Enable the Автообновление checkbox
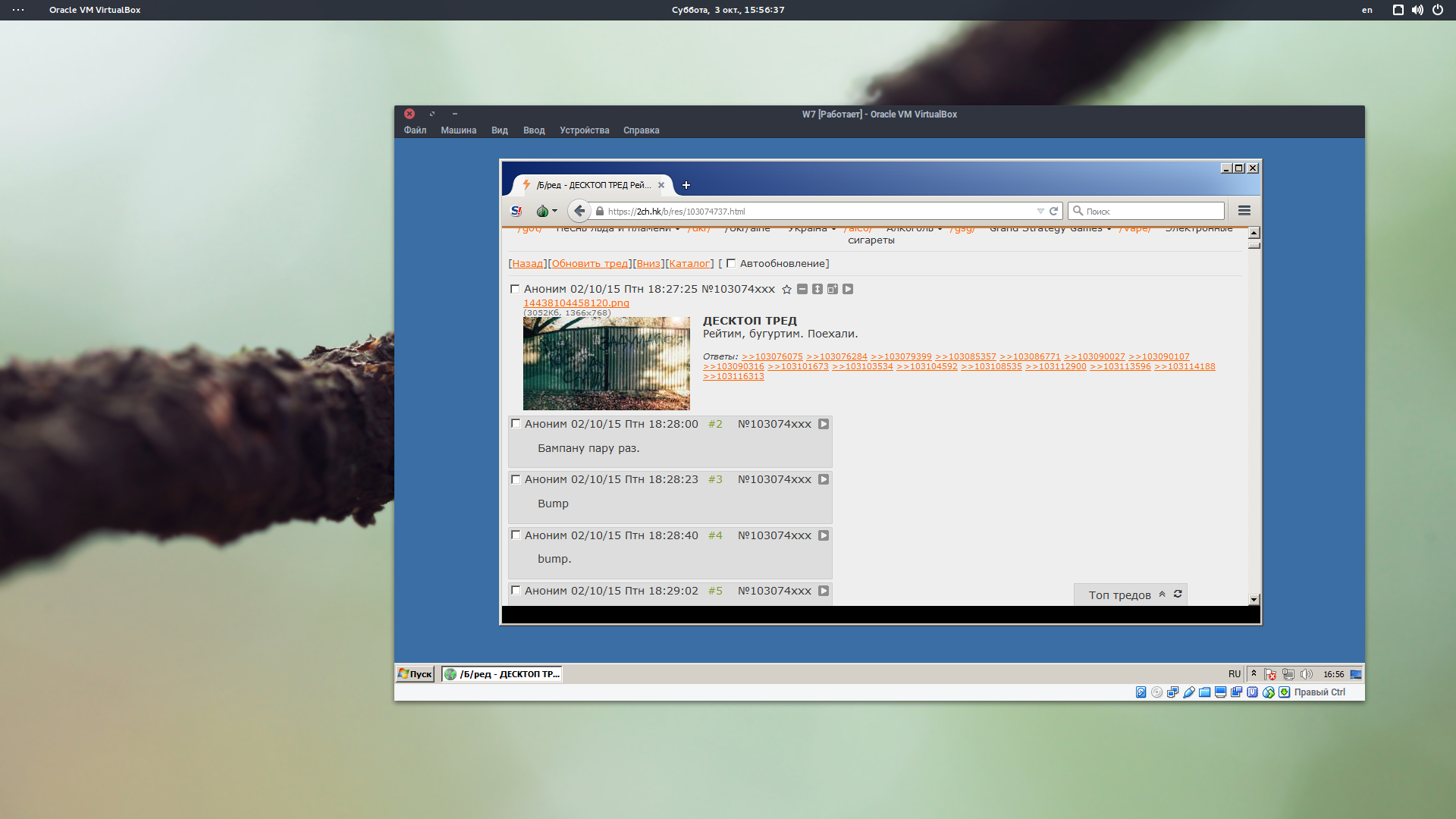1456x819 pixels. point(731,263)
